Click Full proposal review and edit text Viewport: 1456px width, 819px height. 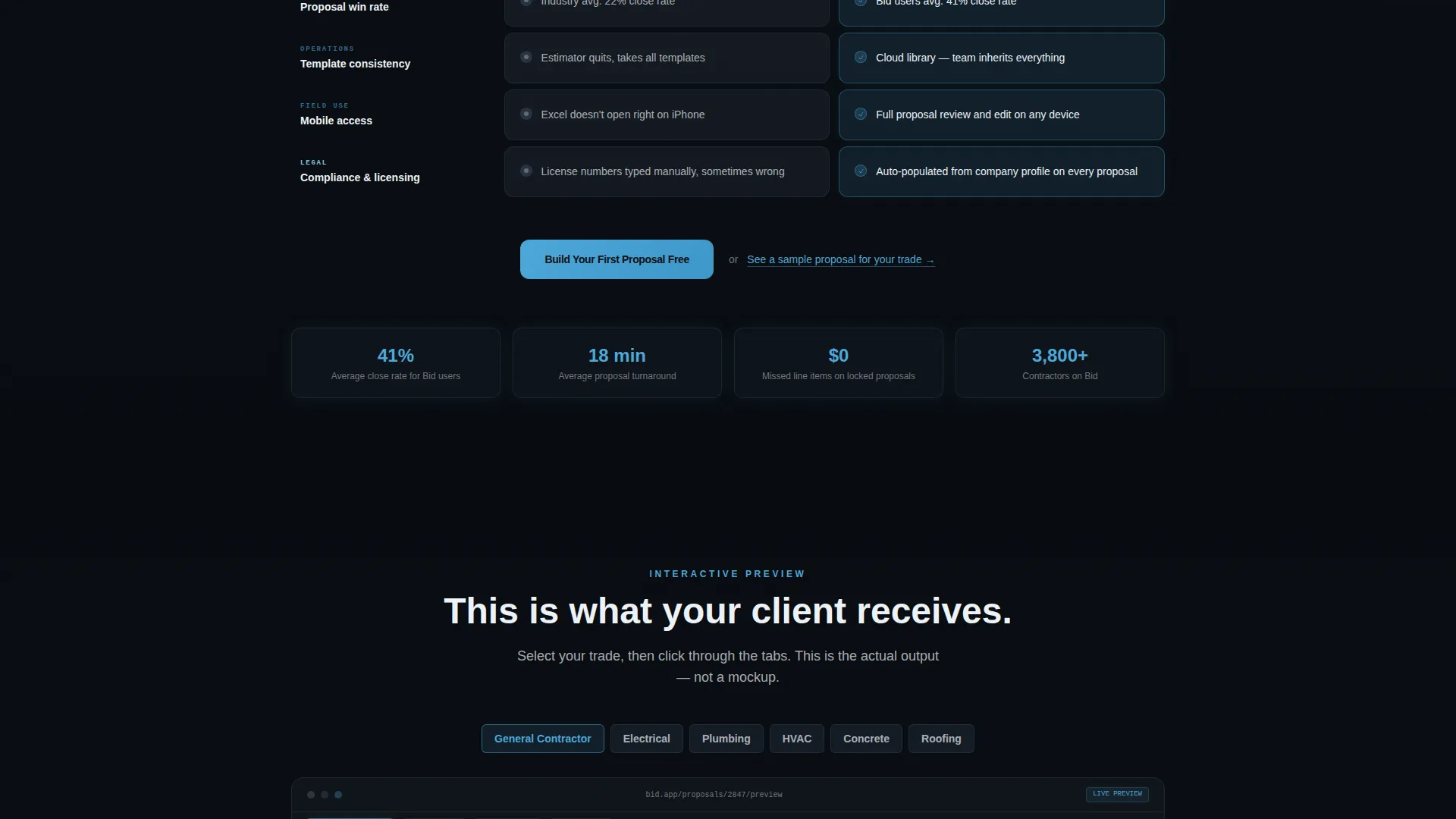[x=977, y=115]
